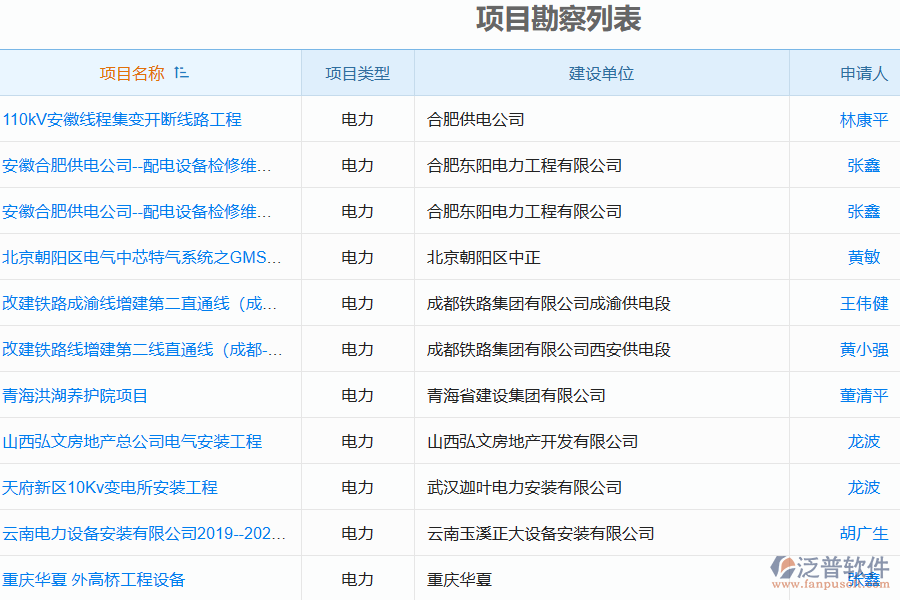Open the first 安徽合肥供电公司--配电设备检修维 project link
This screenshot has height=600, width=900.
(x=137, y=165)
